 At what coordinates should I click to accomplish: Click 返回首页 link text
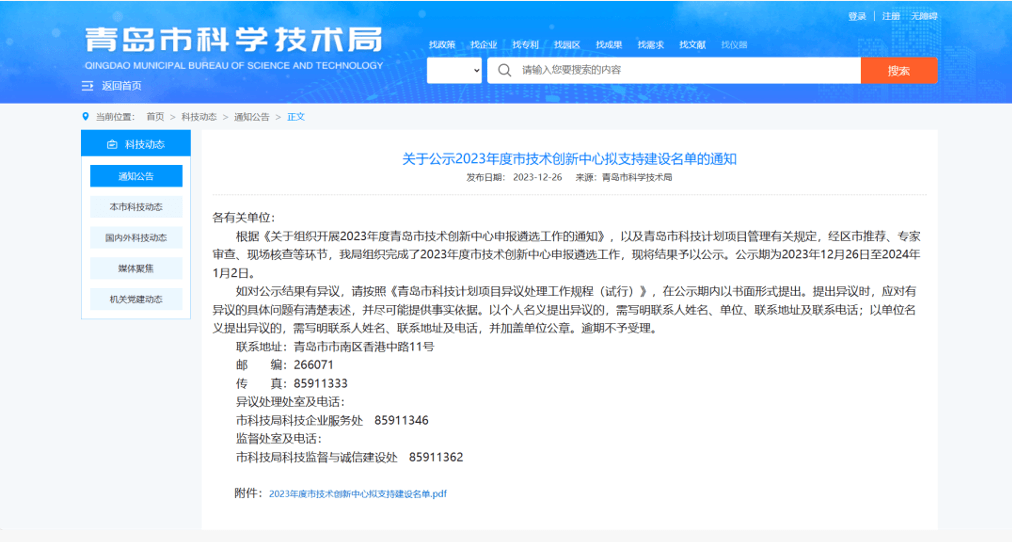point(121,86)
